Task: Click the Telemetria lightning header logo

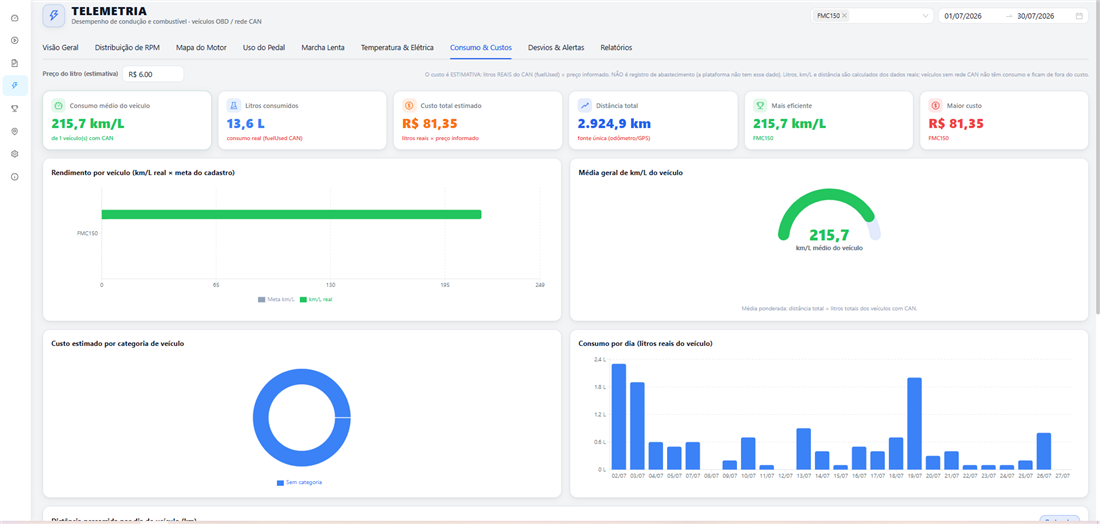Action: tap(54, 15)
